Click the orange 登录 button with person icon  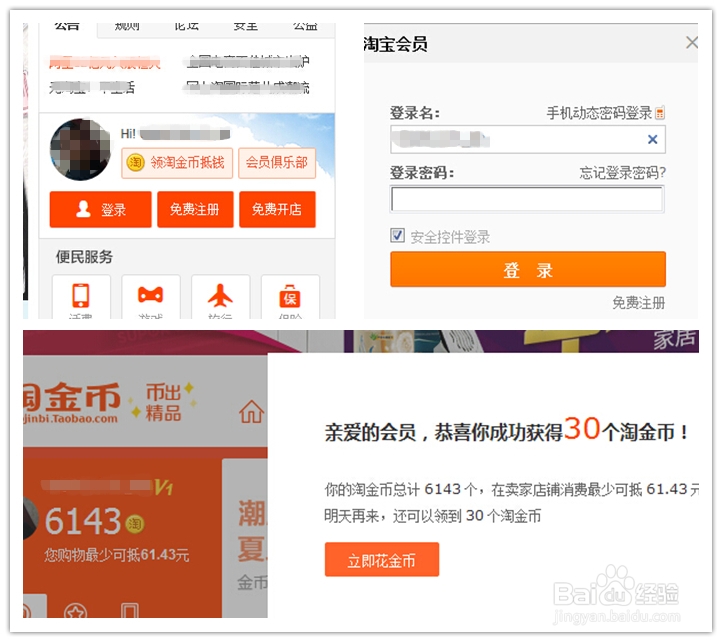pyautogui.click(x=100, y=210)
